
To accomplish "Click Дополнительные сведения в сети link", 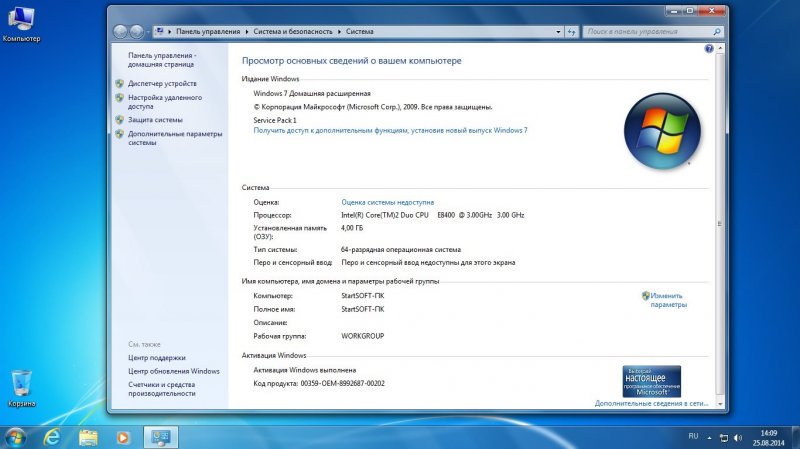I will point(652,404).
